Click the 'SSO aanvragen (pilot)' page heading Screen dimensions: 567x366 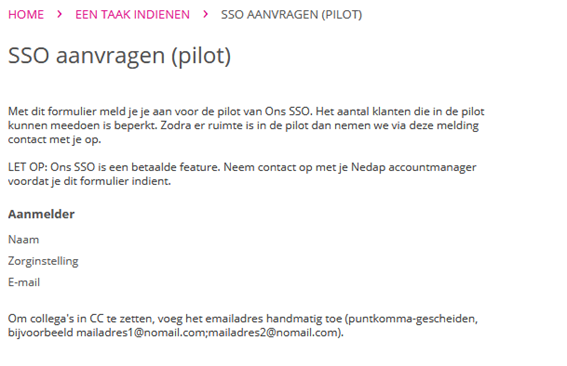tap(119, 56)
